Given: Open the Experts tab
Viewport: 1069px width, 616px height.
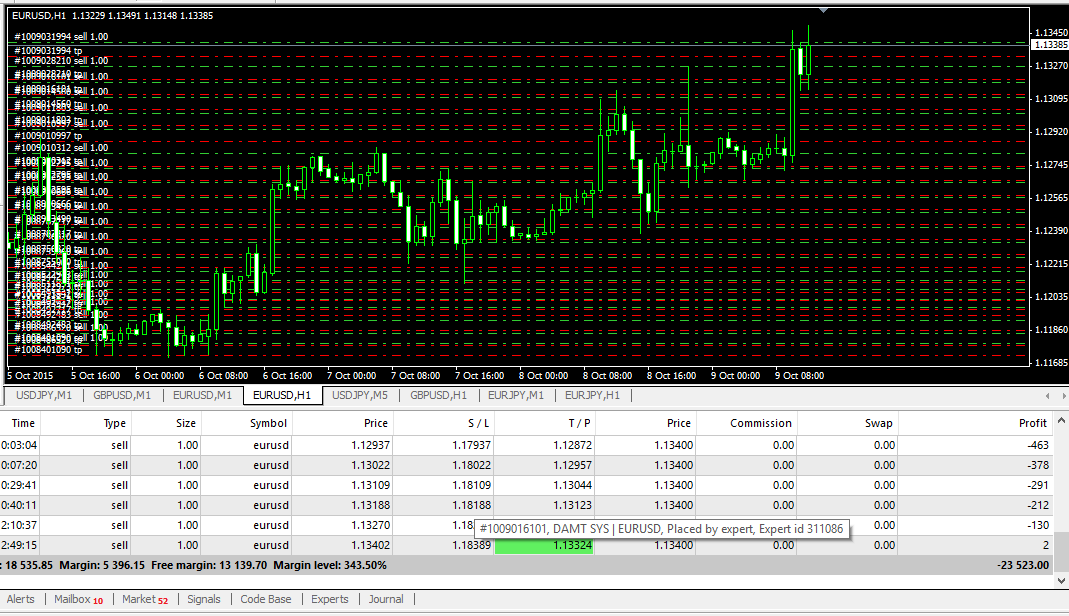Looking at the screenshot, I should click(x=329, y=600).
